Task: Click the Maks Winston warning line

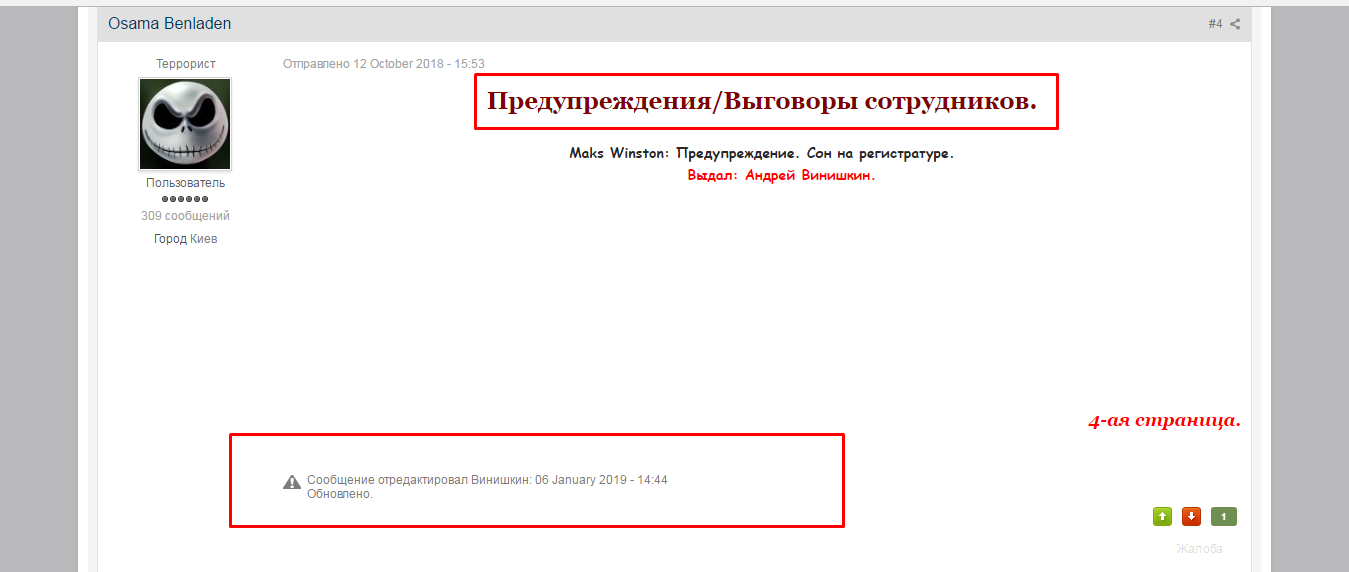Action: click(x=762, y=154)
